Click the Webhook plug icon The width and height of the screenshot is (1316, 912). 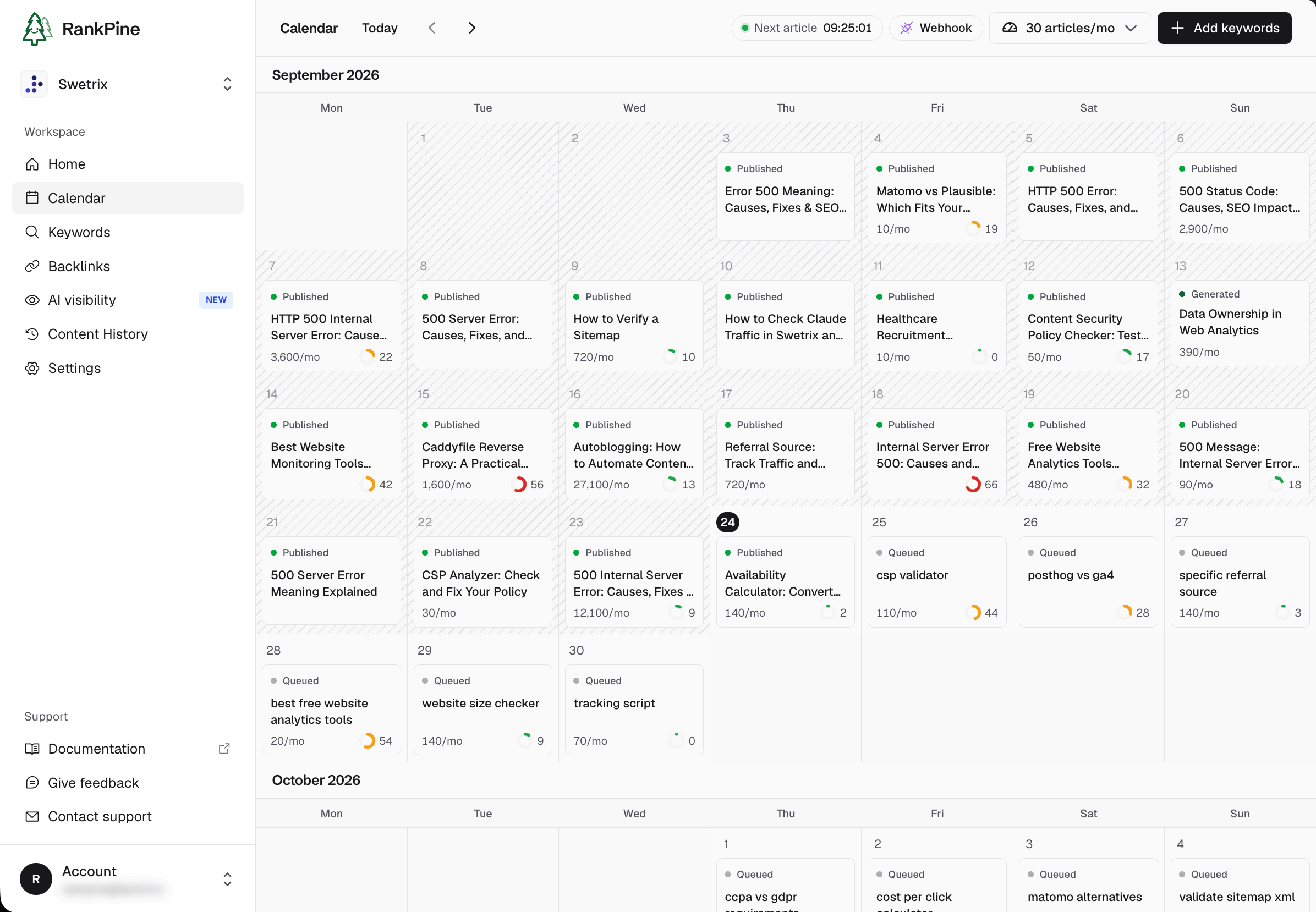point(906,28)
